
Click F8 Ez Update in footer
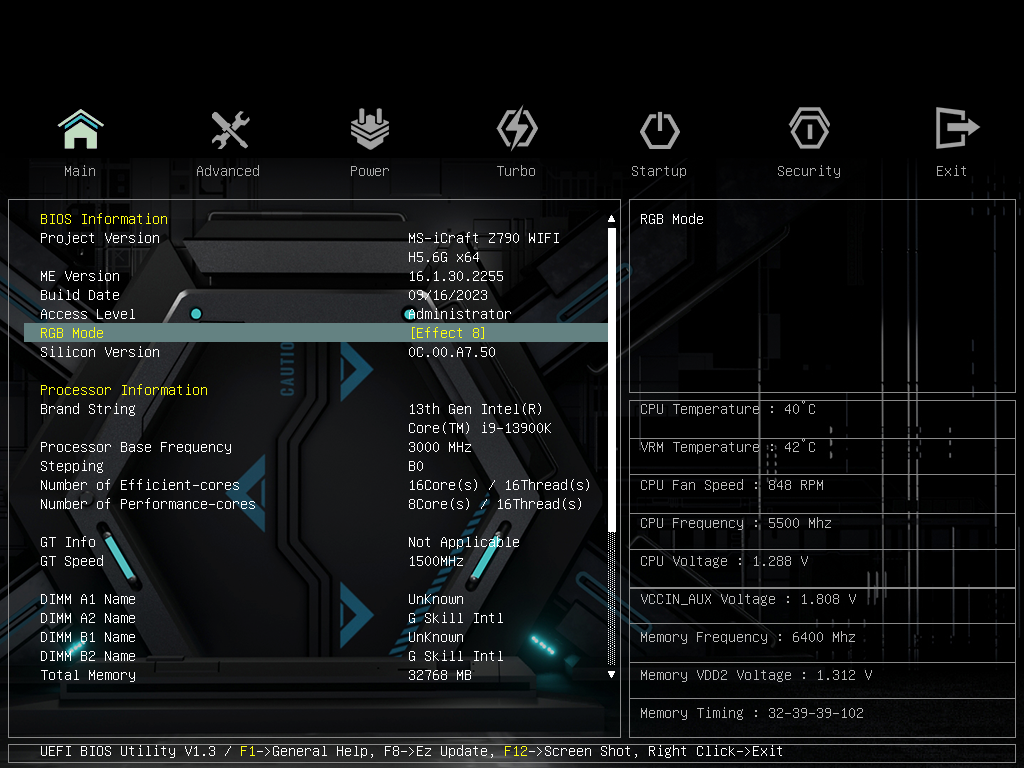[436, 751]
